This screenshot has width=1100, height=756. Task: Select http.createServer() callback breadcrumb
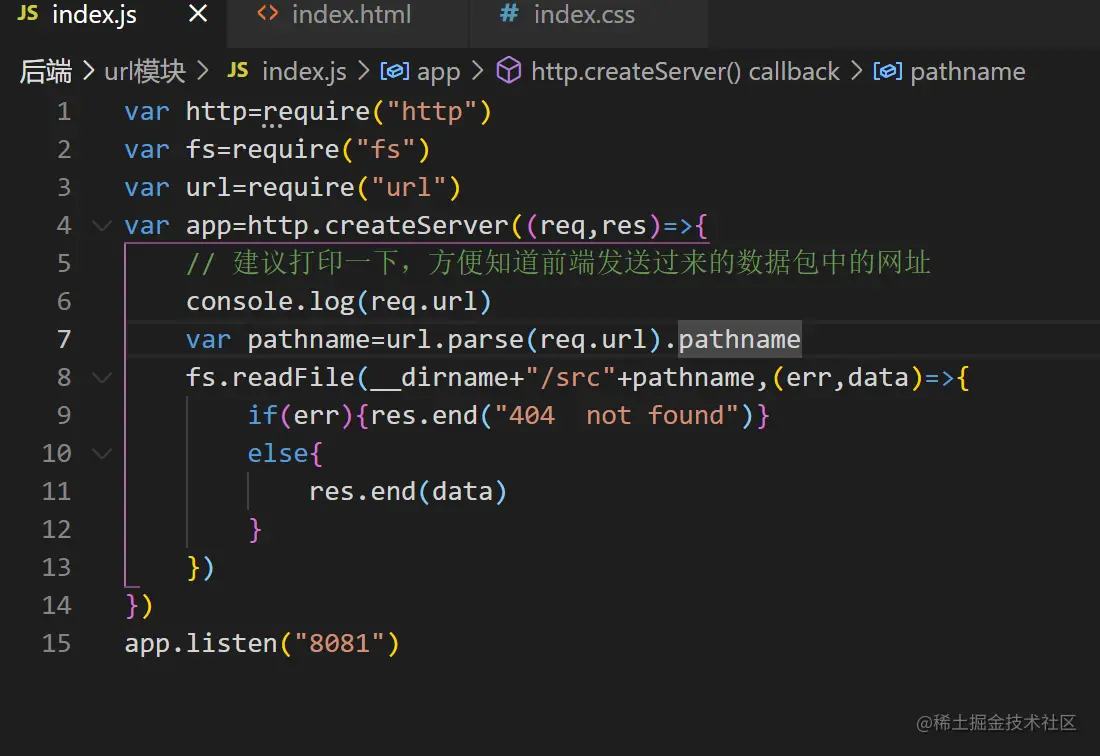pyautogui.click(x=685, y=72)
